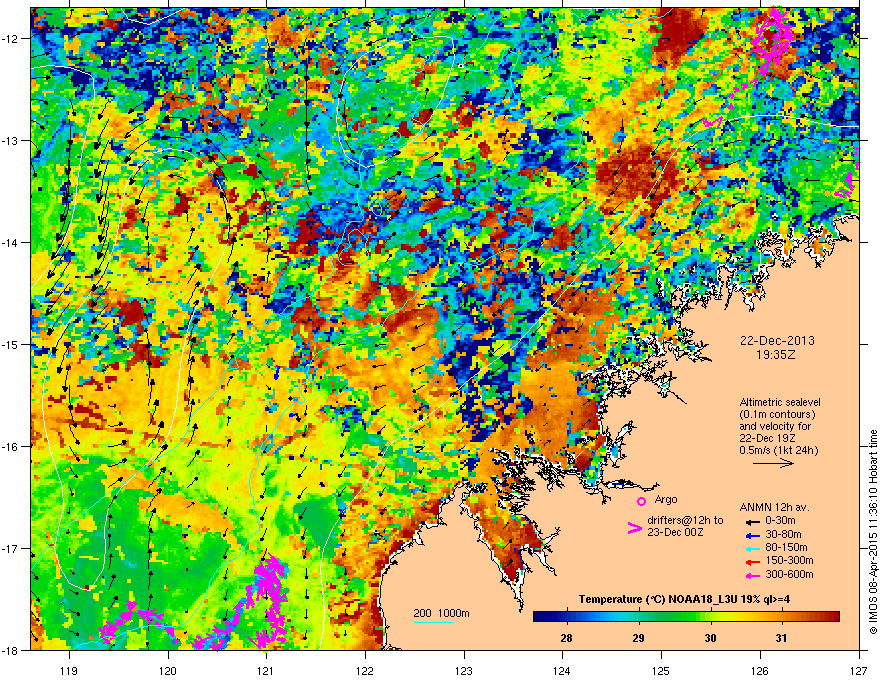Image resolution: width=880 pixels, height=680 pixels.
Task: Click the latitude axis label -13
Action: tap(11, 140)
